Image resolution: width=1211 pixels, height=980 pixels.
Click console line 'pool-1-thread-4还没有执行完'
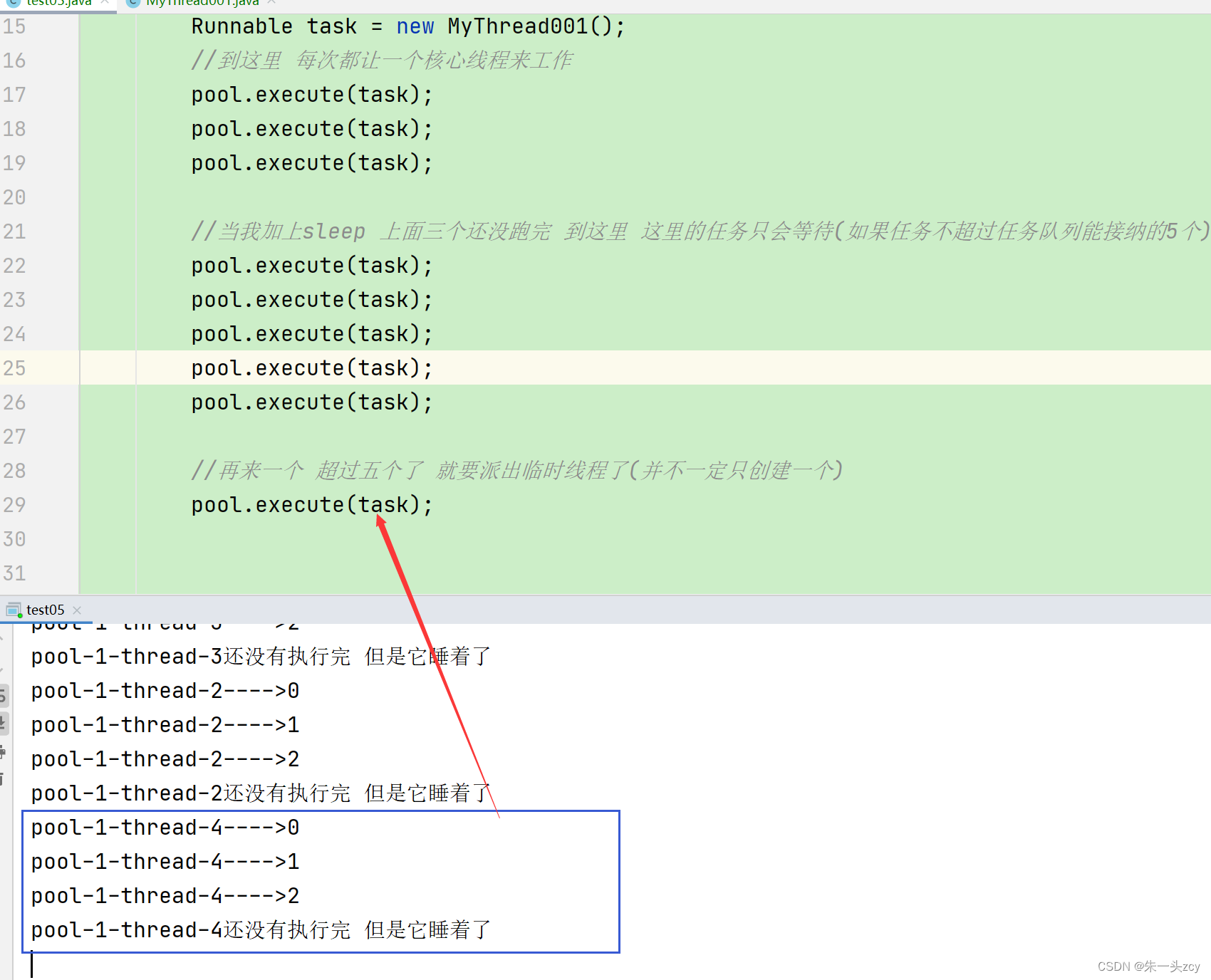pyautogui.click(x=261, y=930)
